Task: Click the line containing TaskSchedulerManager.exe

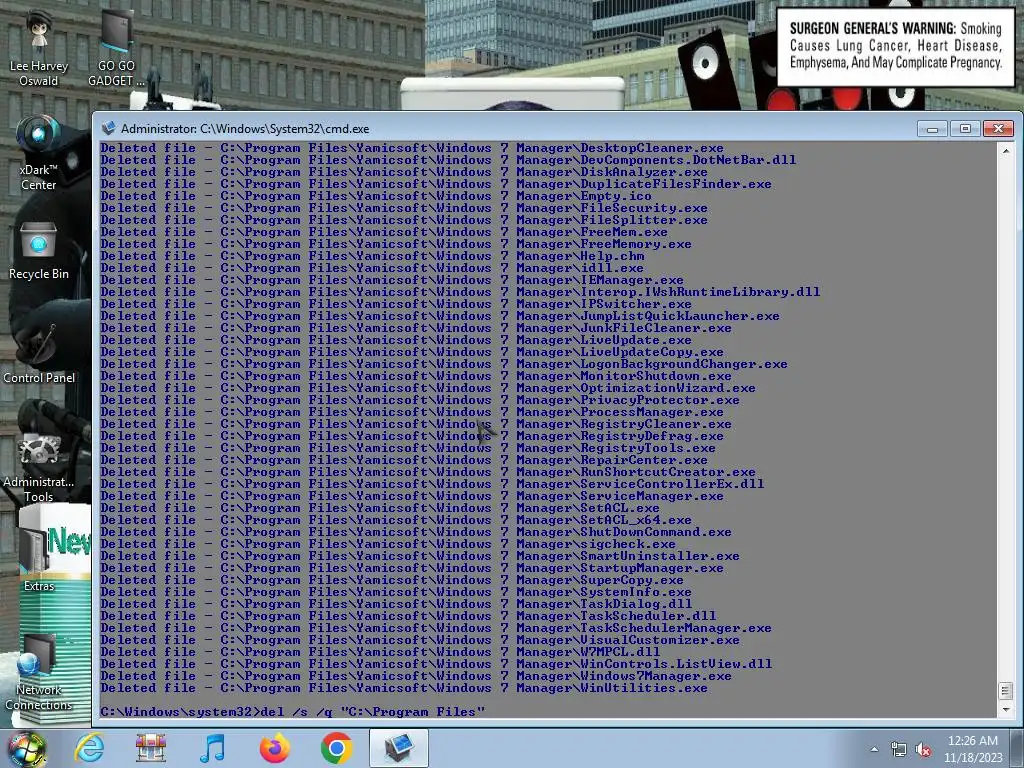Action: [436, 628]
